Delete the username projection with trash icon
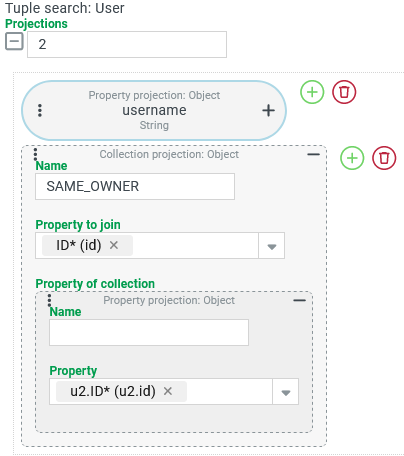 click(344, 92)
